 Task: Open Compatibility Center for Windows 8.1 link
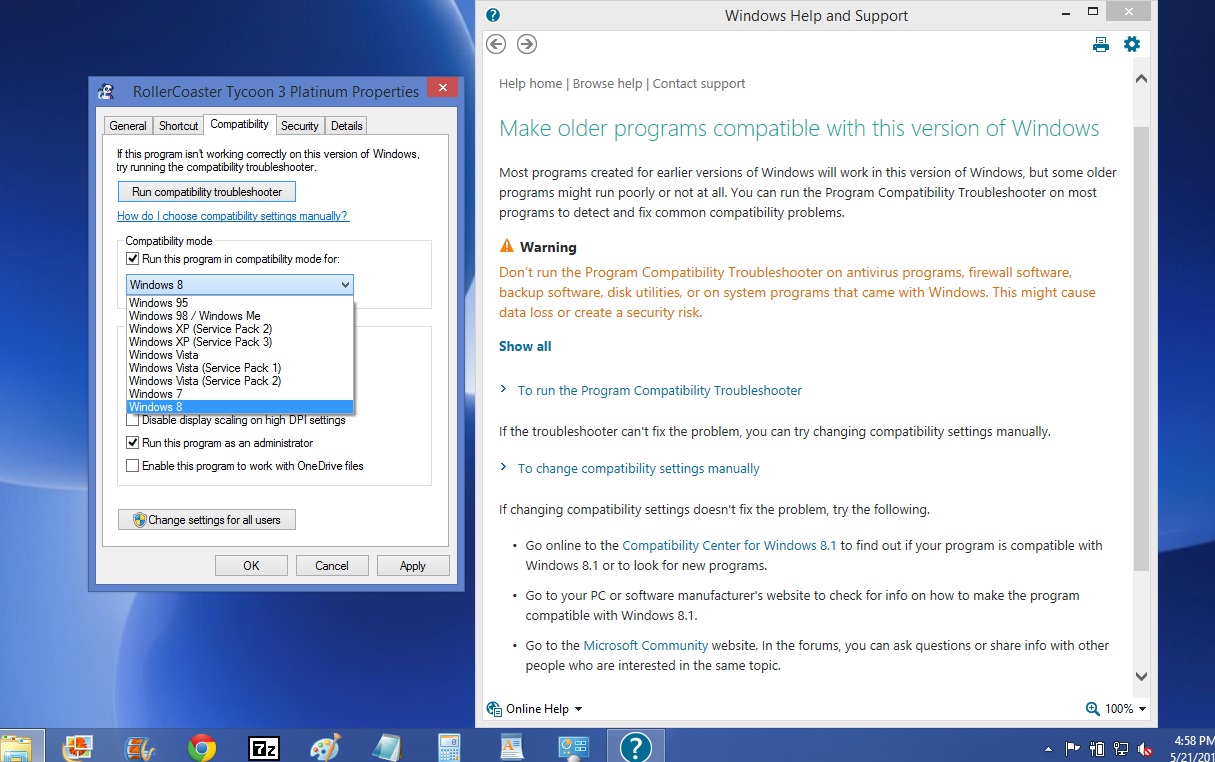pyautogui.click(x=729, y=546)
